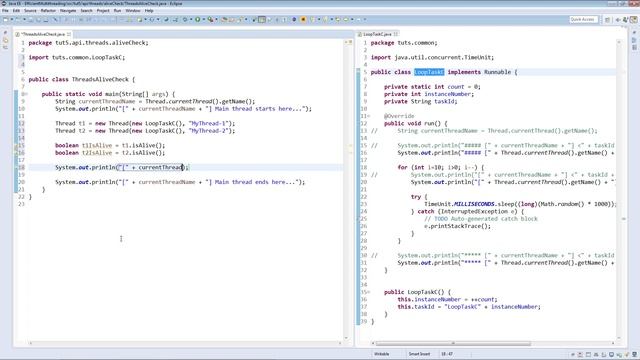
Task: Click the 18 : 47 cursor position indicator
Action: (x=447, y=354)
